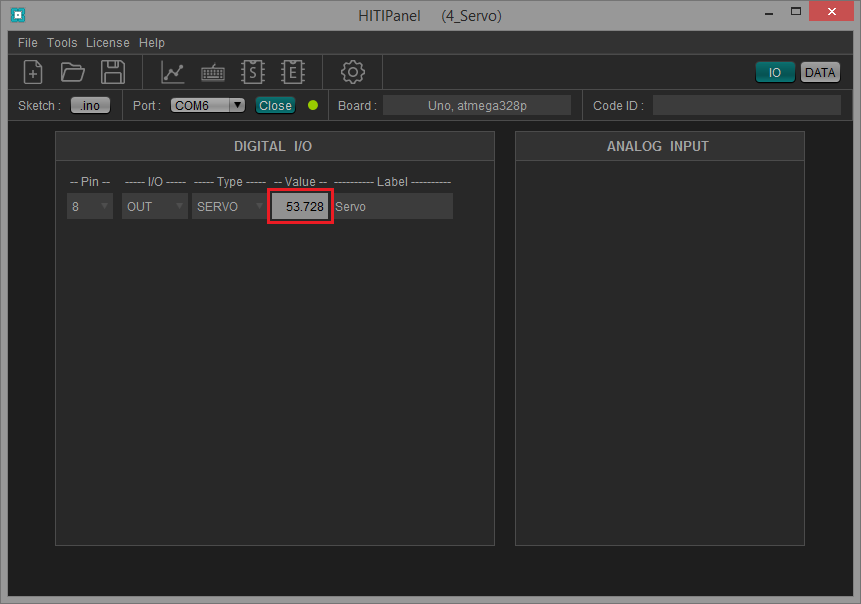Close the serial port connection
Screen dimensions: 861x604
pyautogui.click(x=275, y=105)
